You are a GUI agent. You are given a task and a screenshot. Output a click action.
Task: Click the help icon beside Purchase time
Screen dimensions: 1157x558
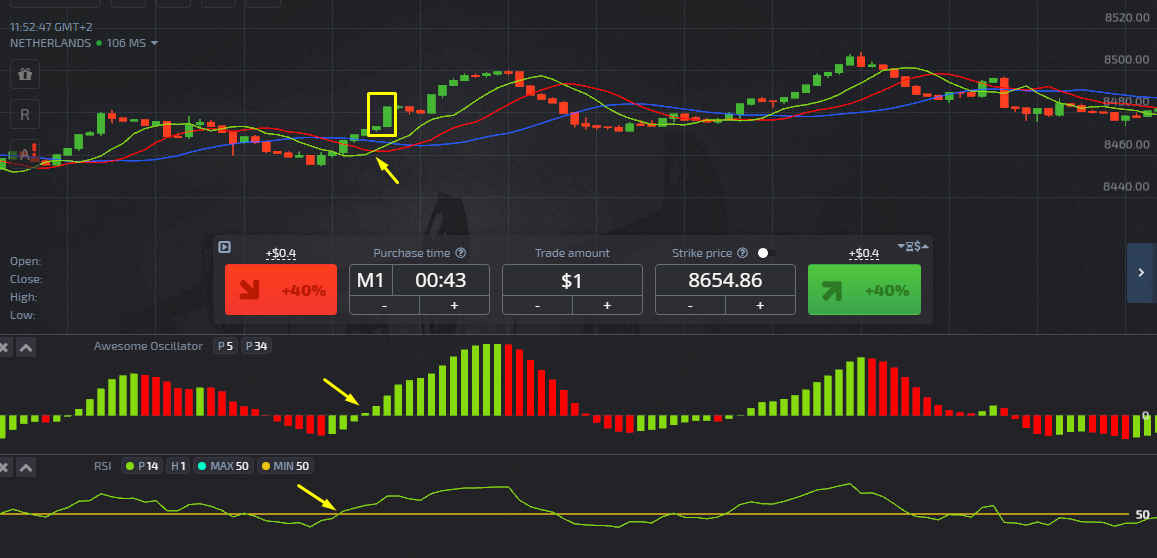click(x=461, y=253)
